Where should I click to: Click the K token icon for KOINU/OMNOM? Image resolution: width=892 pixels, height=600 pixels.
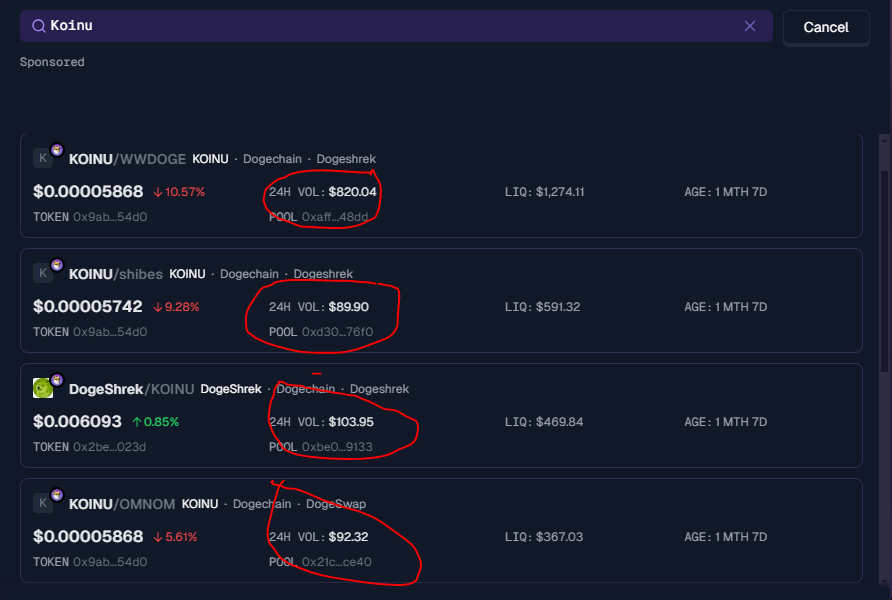pyautogui.click(x=43, y=503)
